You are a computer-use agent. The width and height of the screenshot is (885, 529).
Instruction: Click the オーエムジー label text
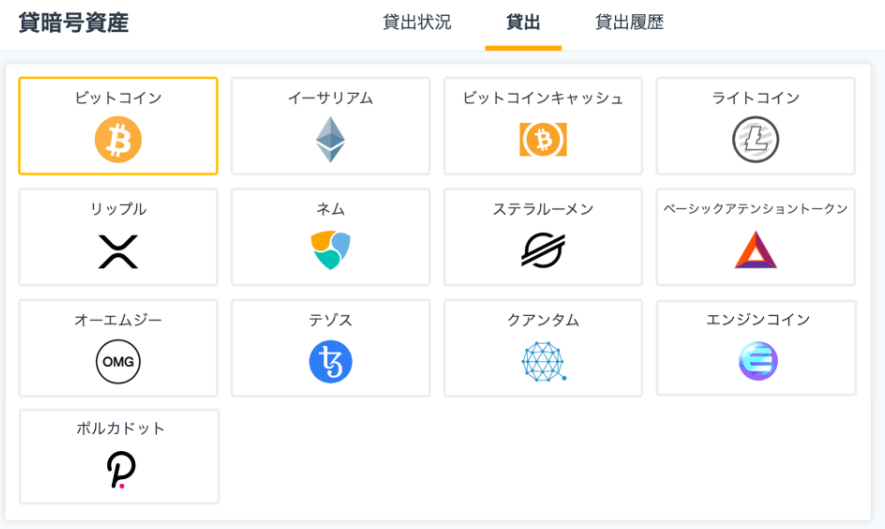click(118, 320)
